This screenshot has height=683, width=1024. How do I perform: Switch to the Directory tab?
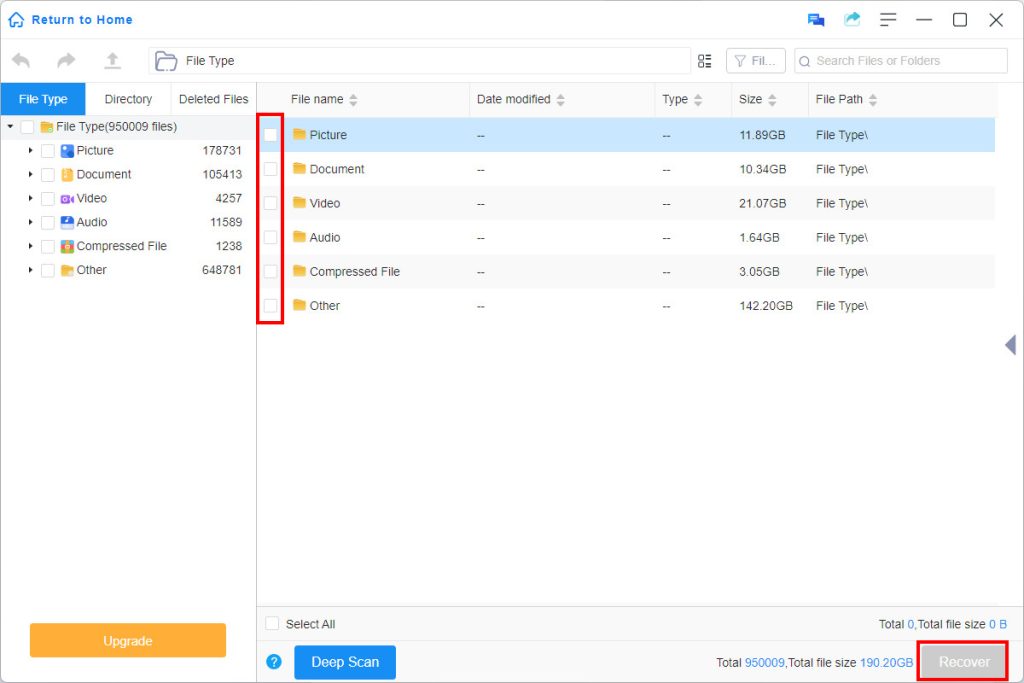coord(128,99)
